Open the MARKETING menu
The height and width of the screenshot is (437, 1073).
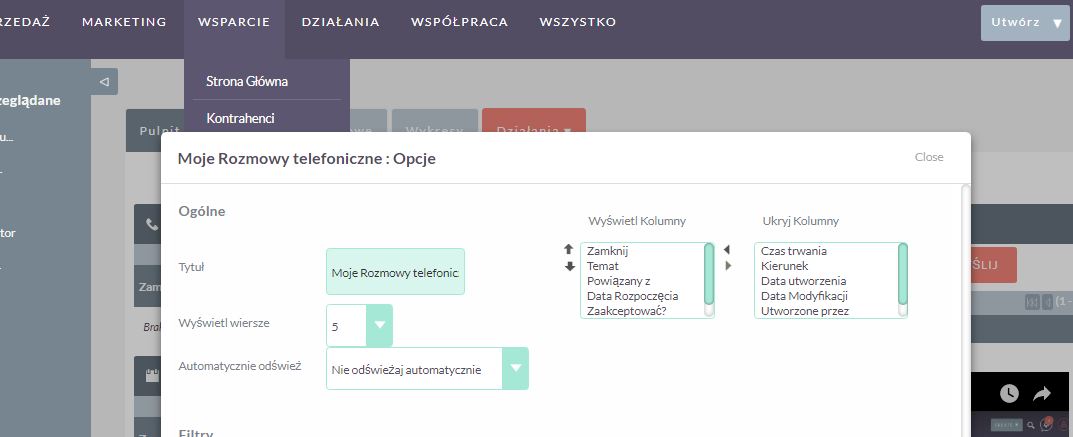point(125,22)
